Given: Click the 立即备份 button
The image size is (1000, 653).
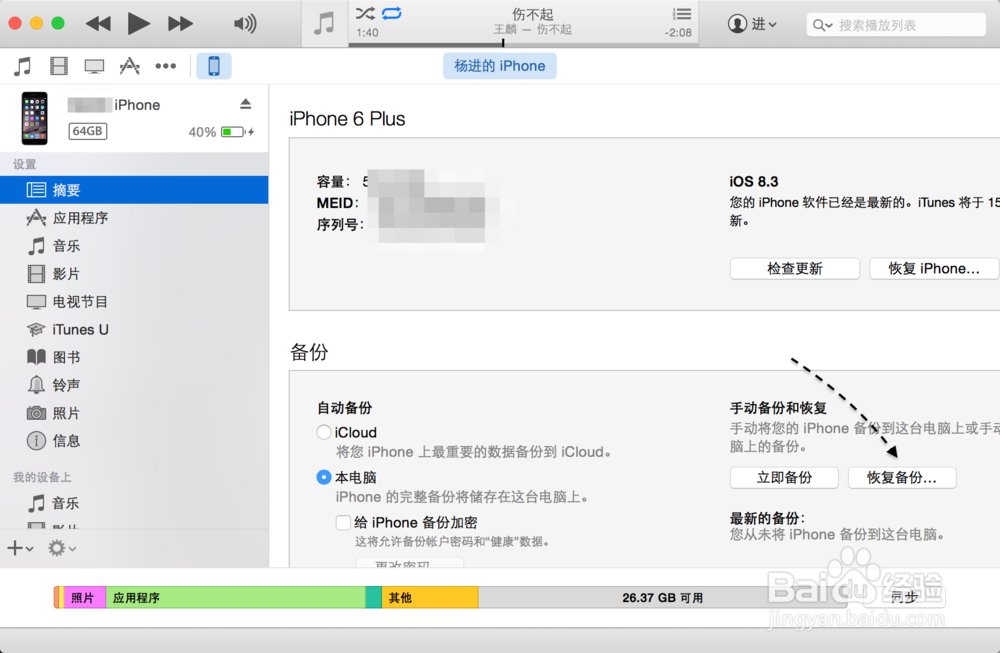Looking at the screenshot, I should (x=784, y=478).
